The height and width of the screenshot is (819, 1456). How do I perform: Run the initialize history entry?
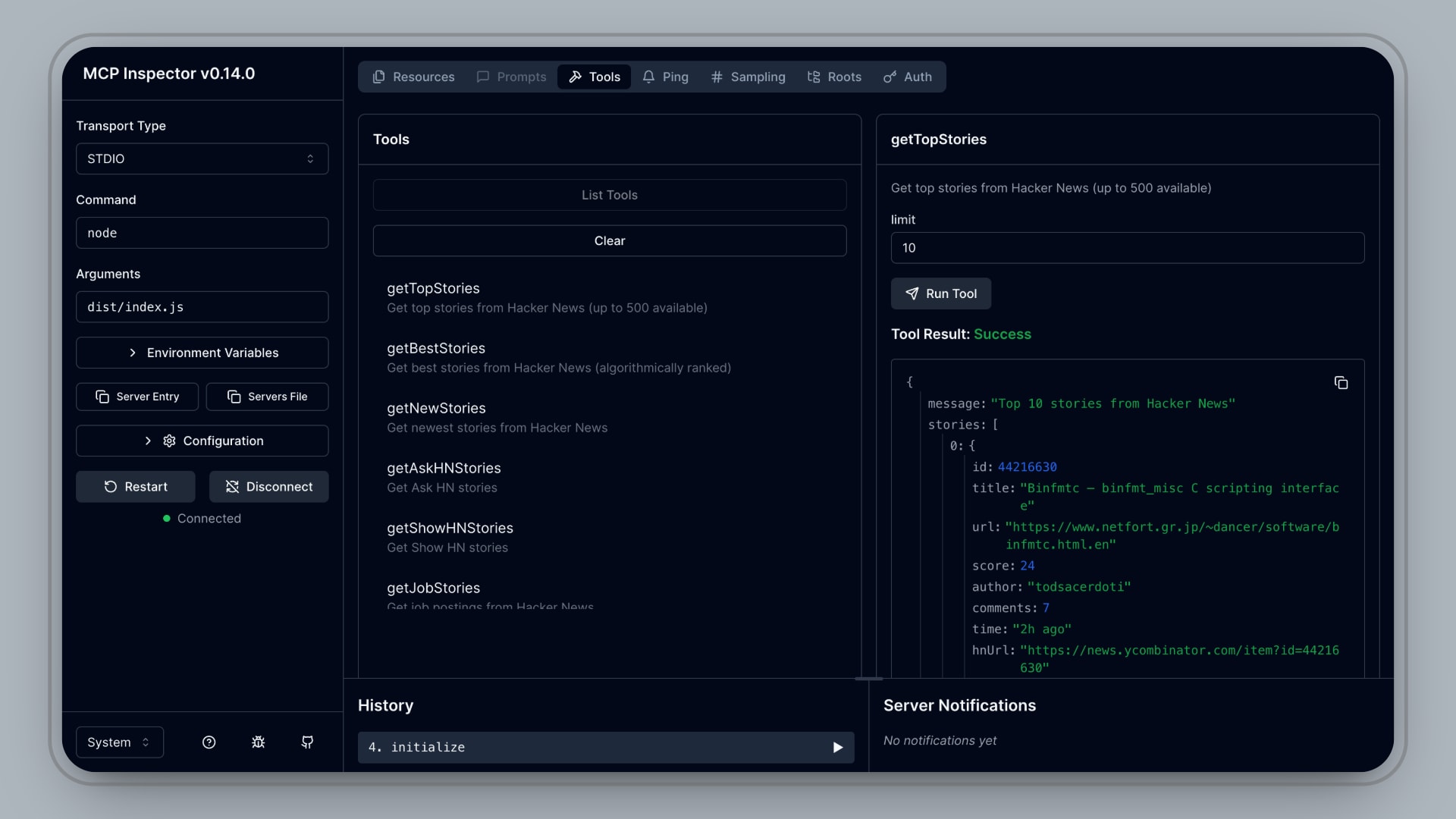click(837, 747)
